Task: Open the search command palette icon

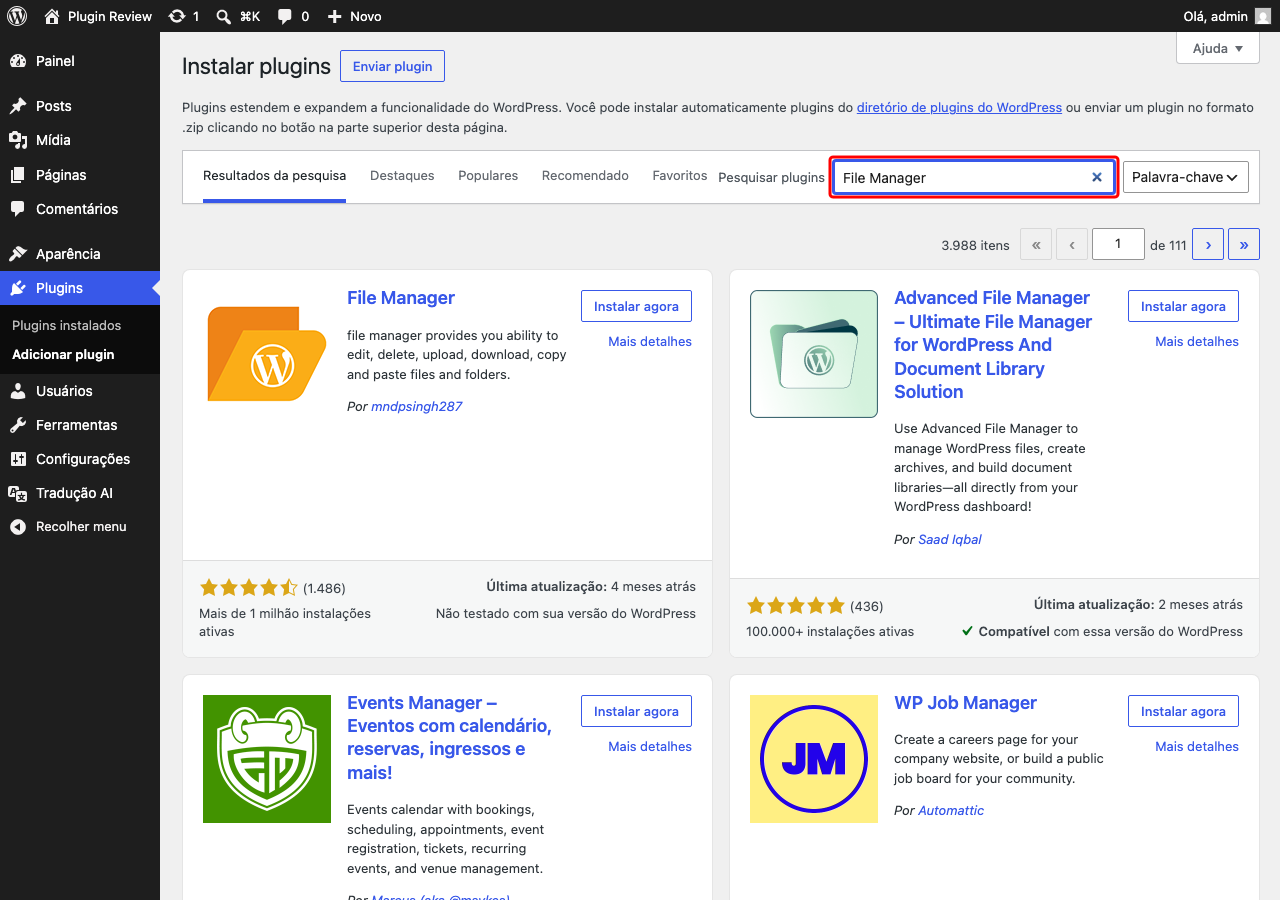Action: coord(225,16)
